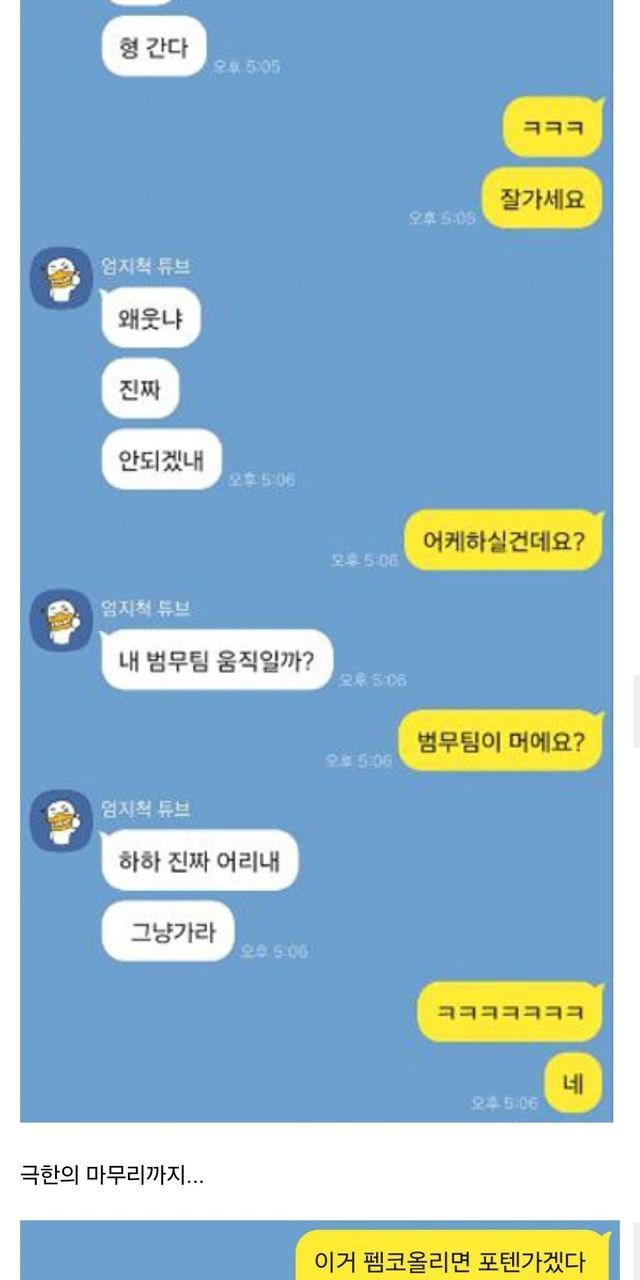Tap the bottom 엄지척 튜브 profile avatar
This screenshot has height=1280, width=640.
pos(61,820)
